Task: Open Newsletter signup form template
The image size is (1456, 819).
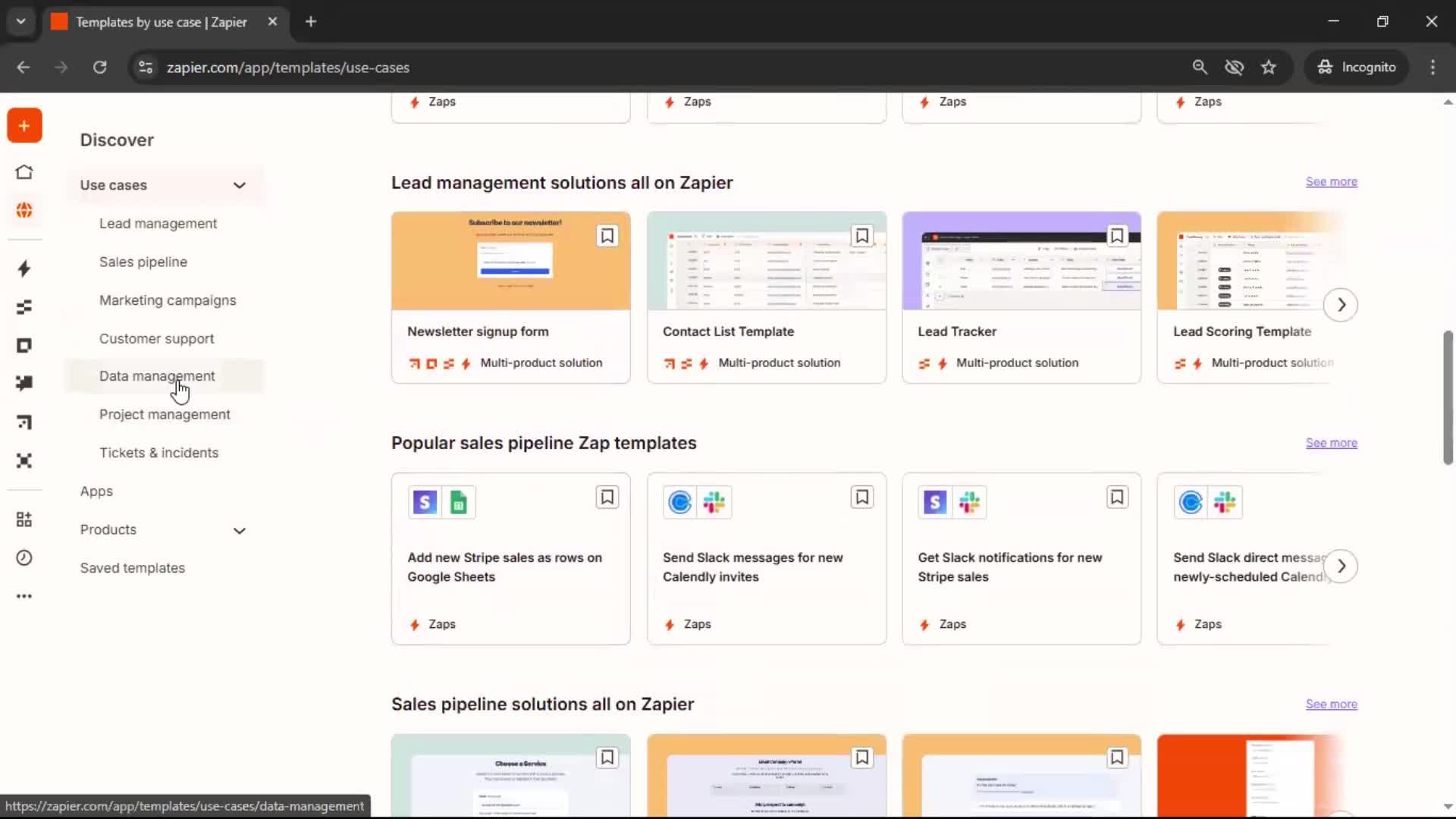Action: [x=478, y=331]
